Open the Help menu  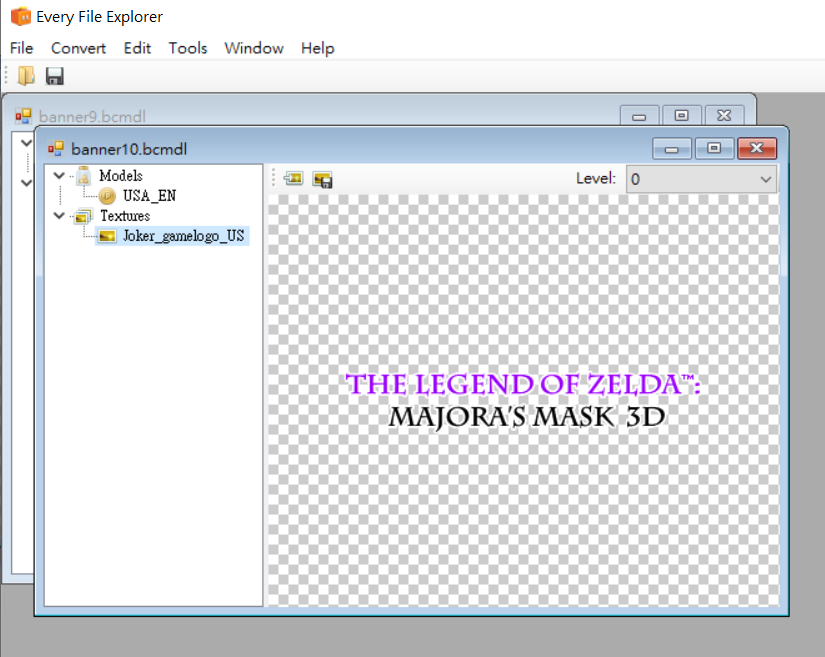[318, 48]
